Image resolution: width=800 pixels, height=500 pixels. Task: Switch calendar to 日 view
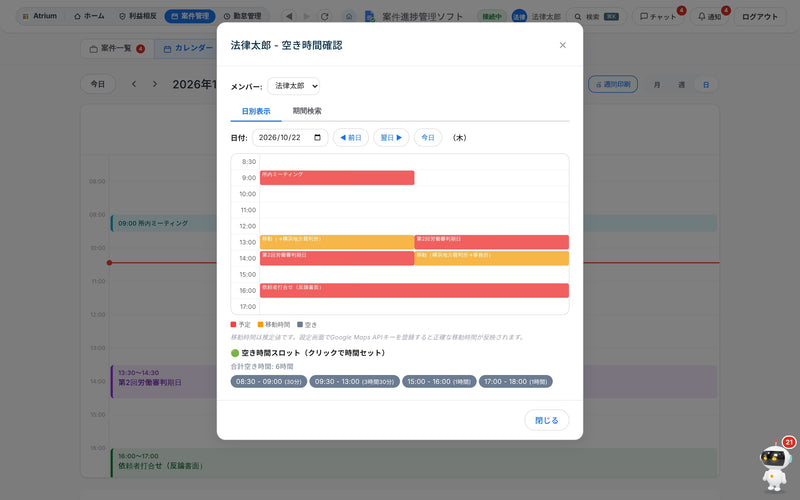pyautogui.click(x=706, y=85)
